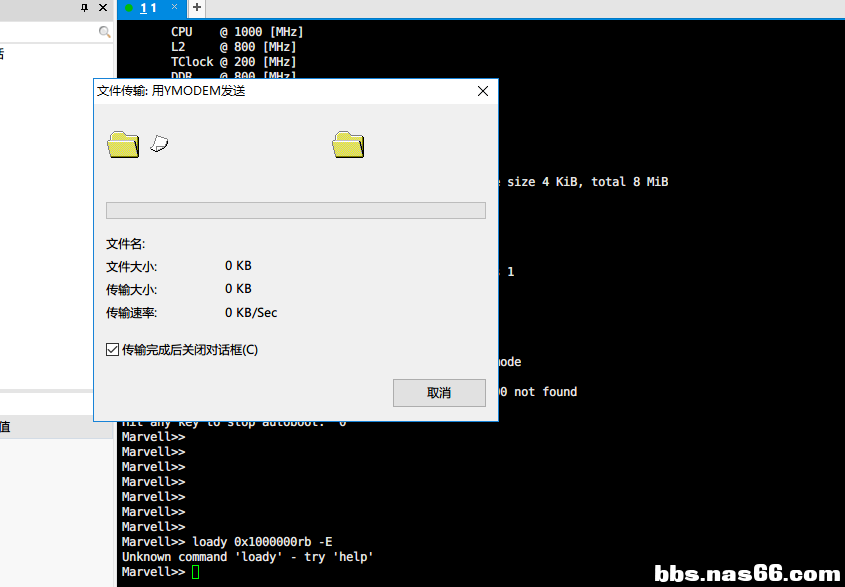Click the search input field in side panel
Viewport: 845px width, 587px height.
(50, 32)
